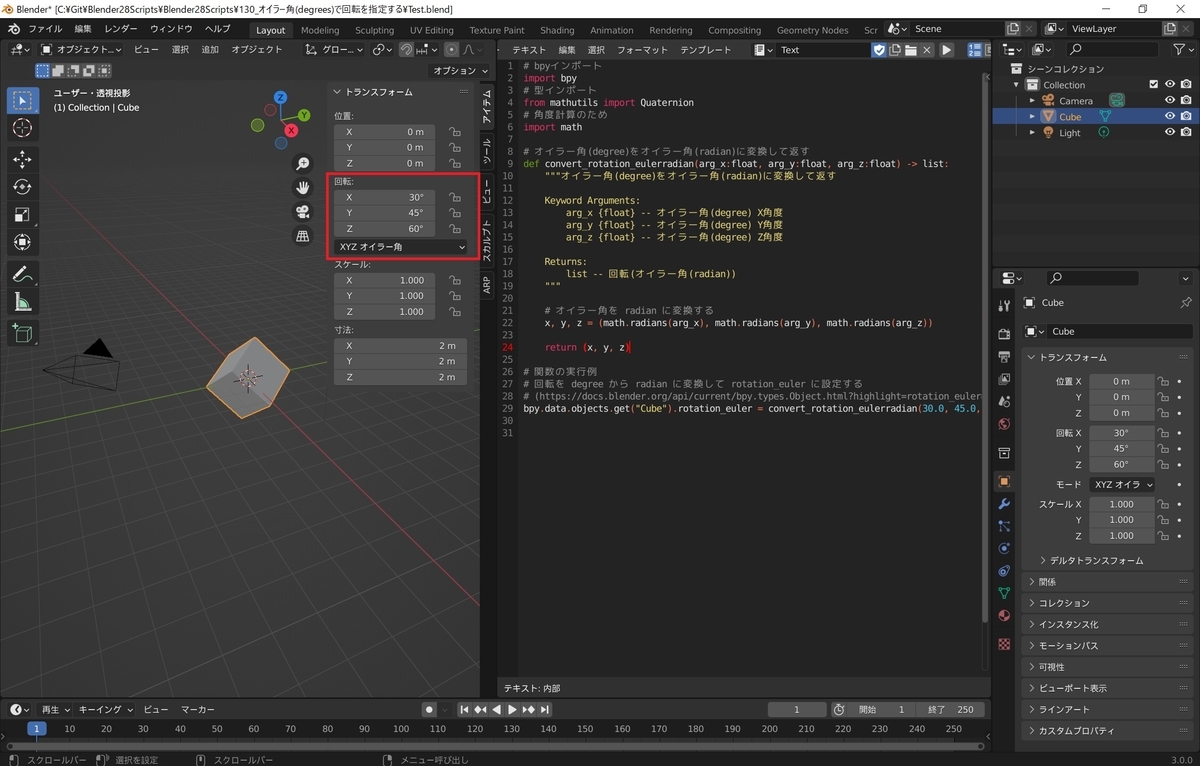Open Material properties via the sphere icon
Viewport: 1200px width, 766px height.
1004,616
